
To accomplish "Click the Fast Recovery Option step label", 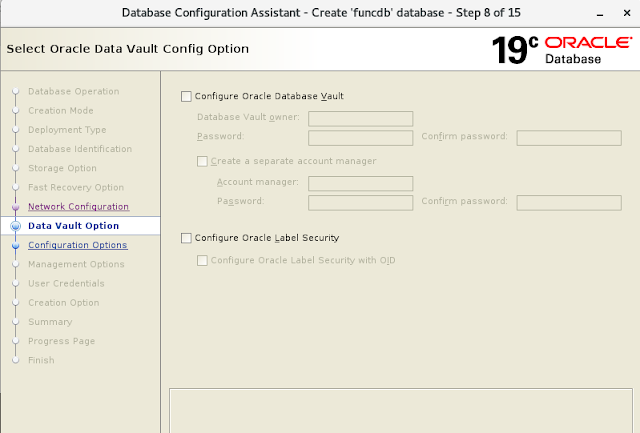I will [76, 187].
